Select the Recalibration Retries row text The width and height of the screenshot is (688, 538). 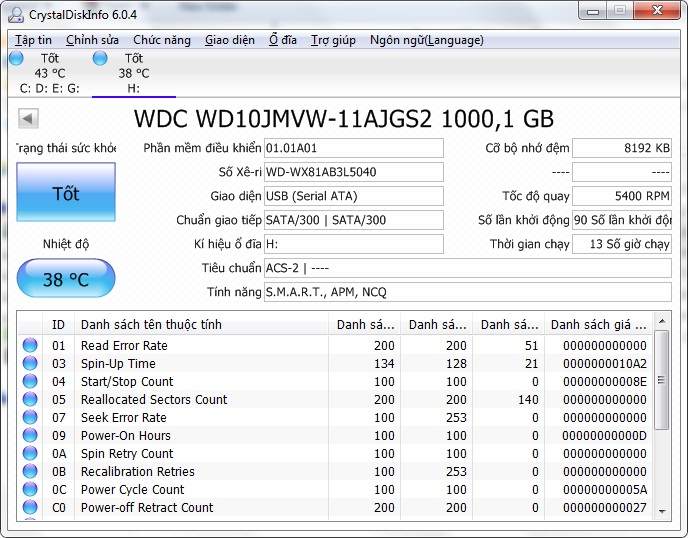pos(138,472)
